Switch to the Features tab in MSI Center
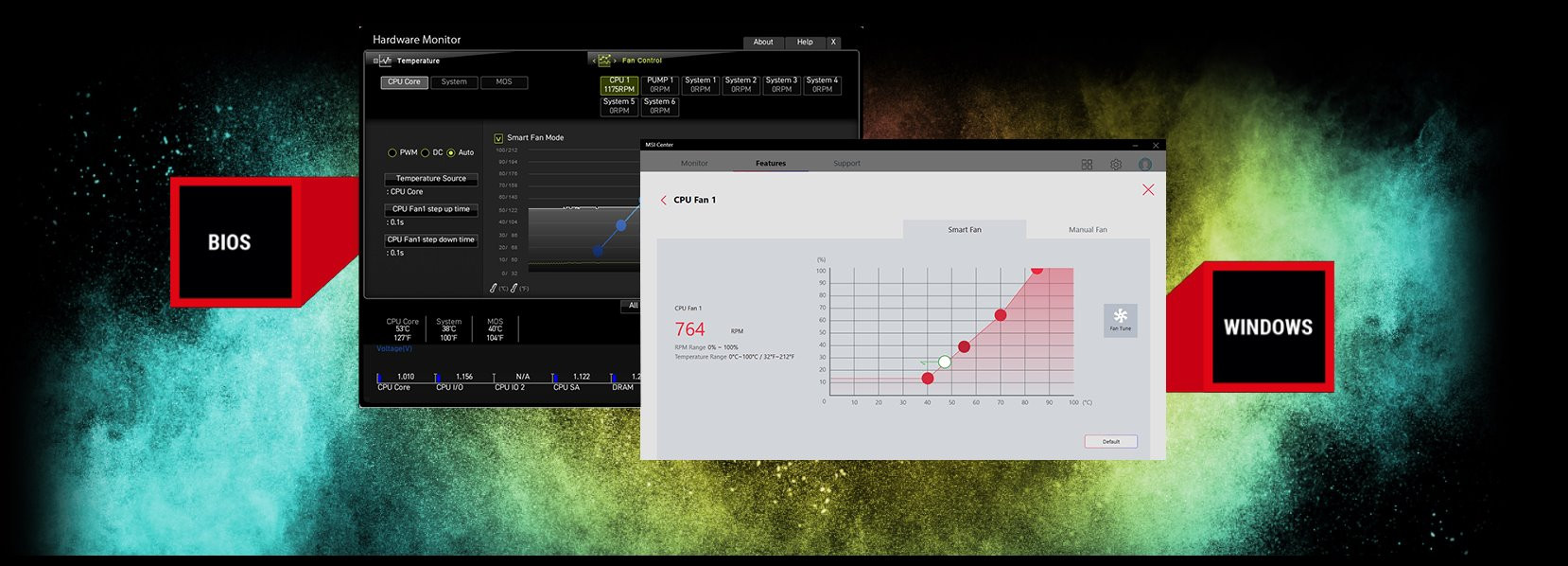Screen dimensions: 1568x566 click(x=771, y=164)
